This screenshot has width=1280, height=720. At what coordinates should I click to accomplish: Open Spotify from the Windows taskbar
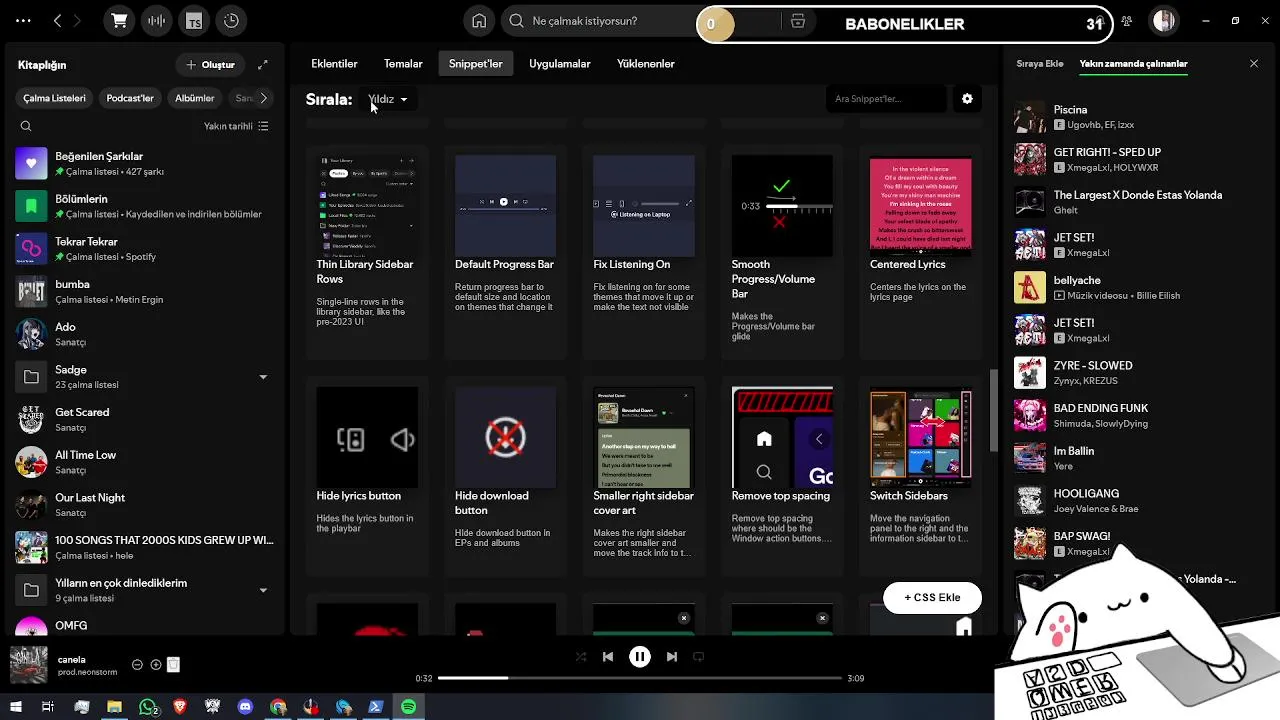point(409,707)
